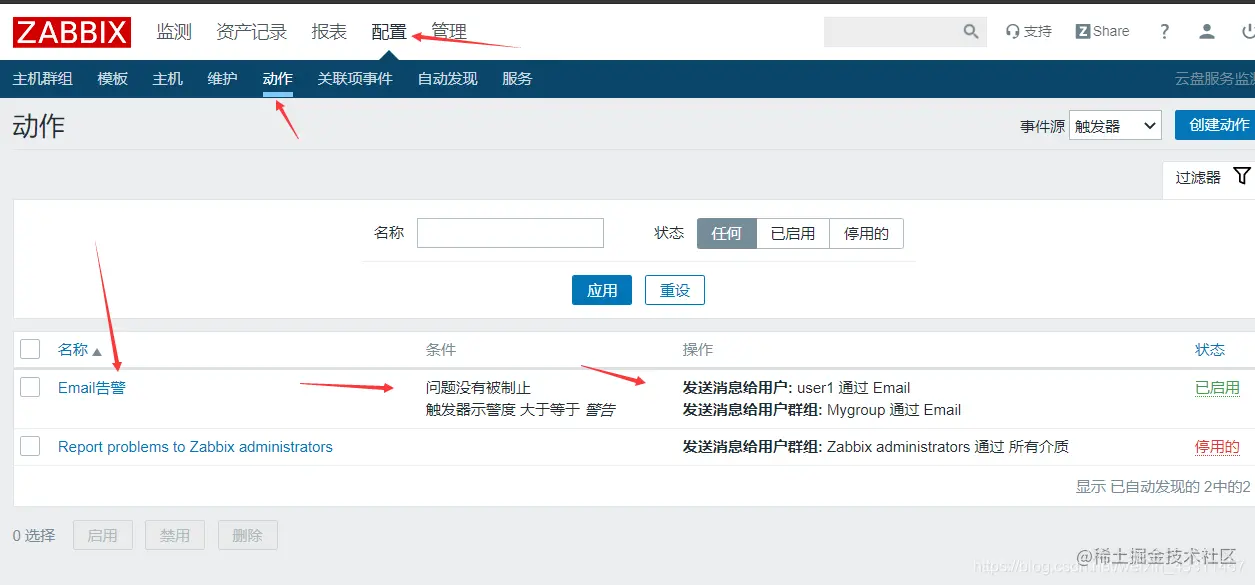The width and height of the screenshot is (1255, 585).
Task: Click the 禁用 bulk button
Action: pyautogui.click(x=175, y=535)
